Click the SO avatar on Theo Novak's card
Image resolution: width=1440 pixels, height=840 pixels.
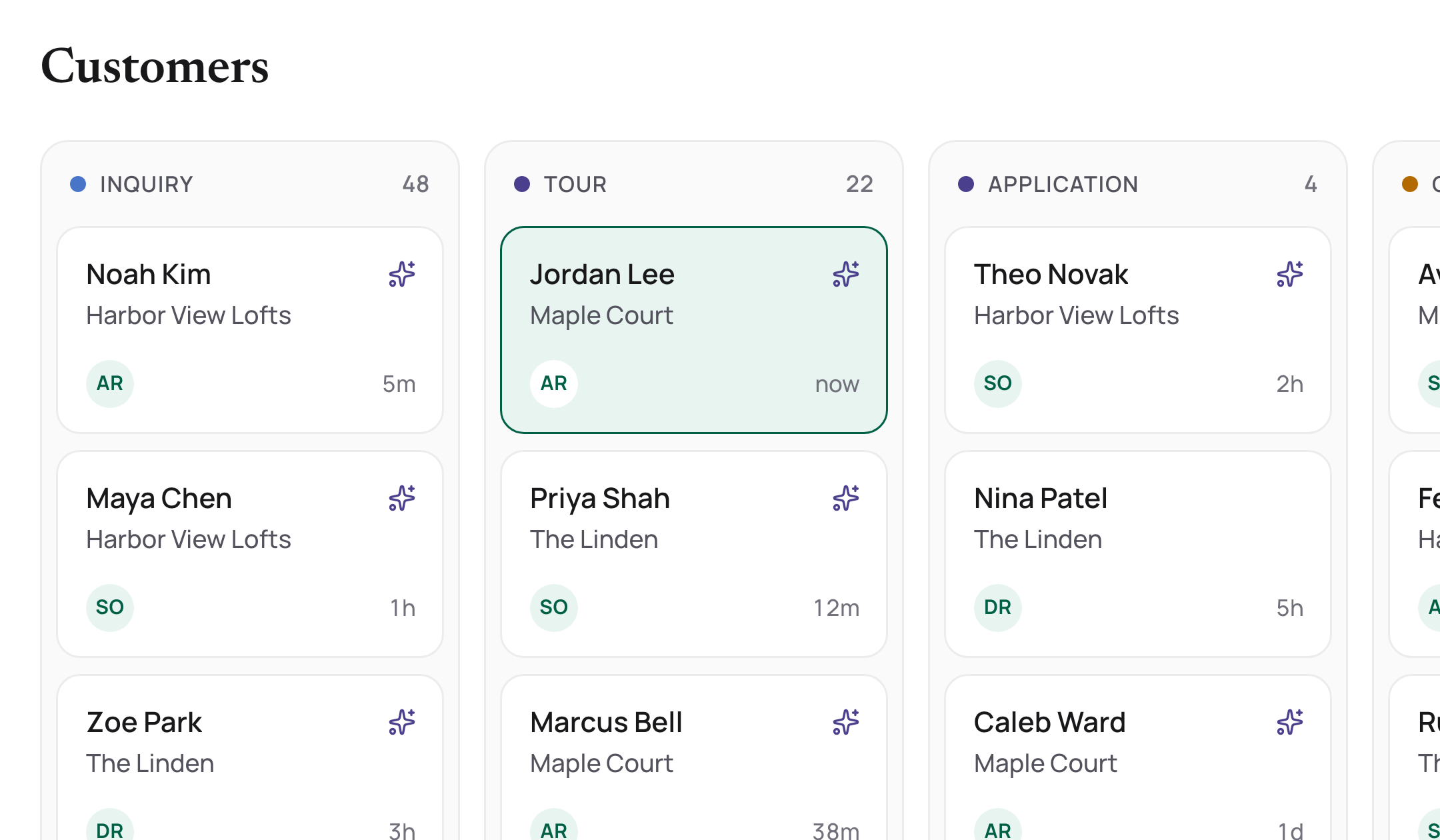coord(998,383)
